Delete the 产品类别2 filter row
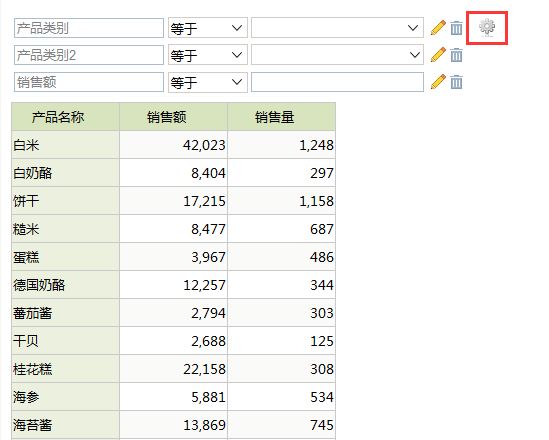Viewport: 549px width, 440px height. [x=456, y=55]
